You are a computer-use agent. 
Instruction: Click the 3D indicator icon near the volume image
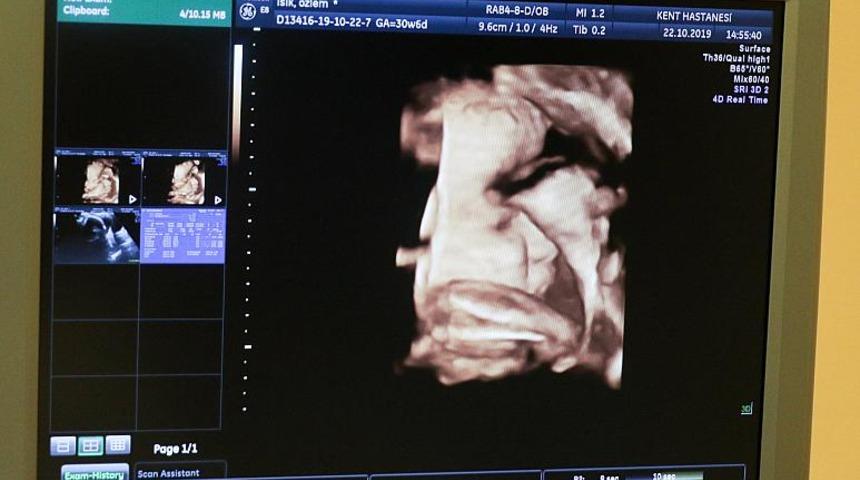point(746,408)
